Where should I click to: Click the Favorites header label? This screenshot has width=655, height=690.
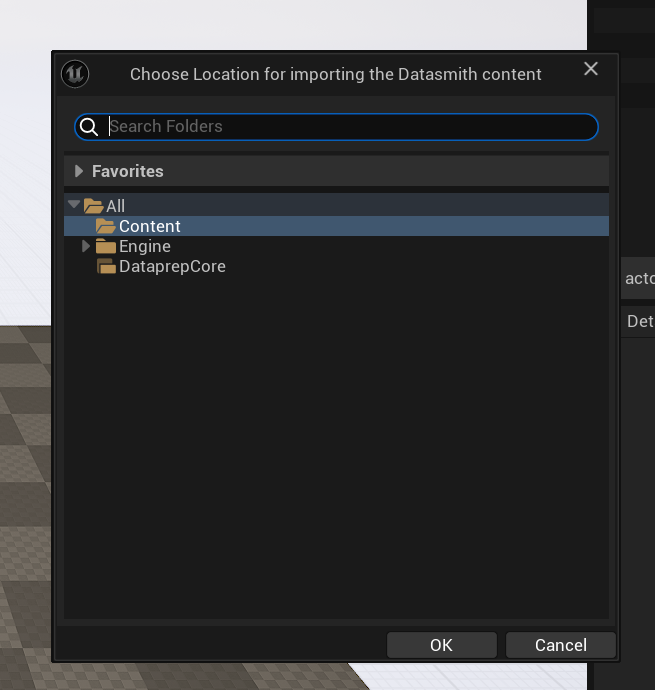pyautogui.click(x=128, y=171)
